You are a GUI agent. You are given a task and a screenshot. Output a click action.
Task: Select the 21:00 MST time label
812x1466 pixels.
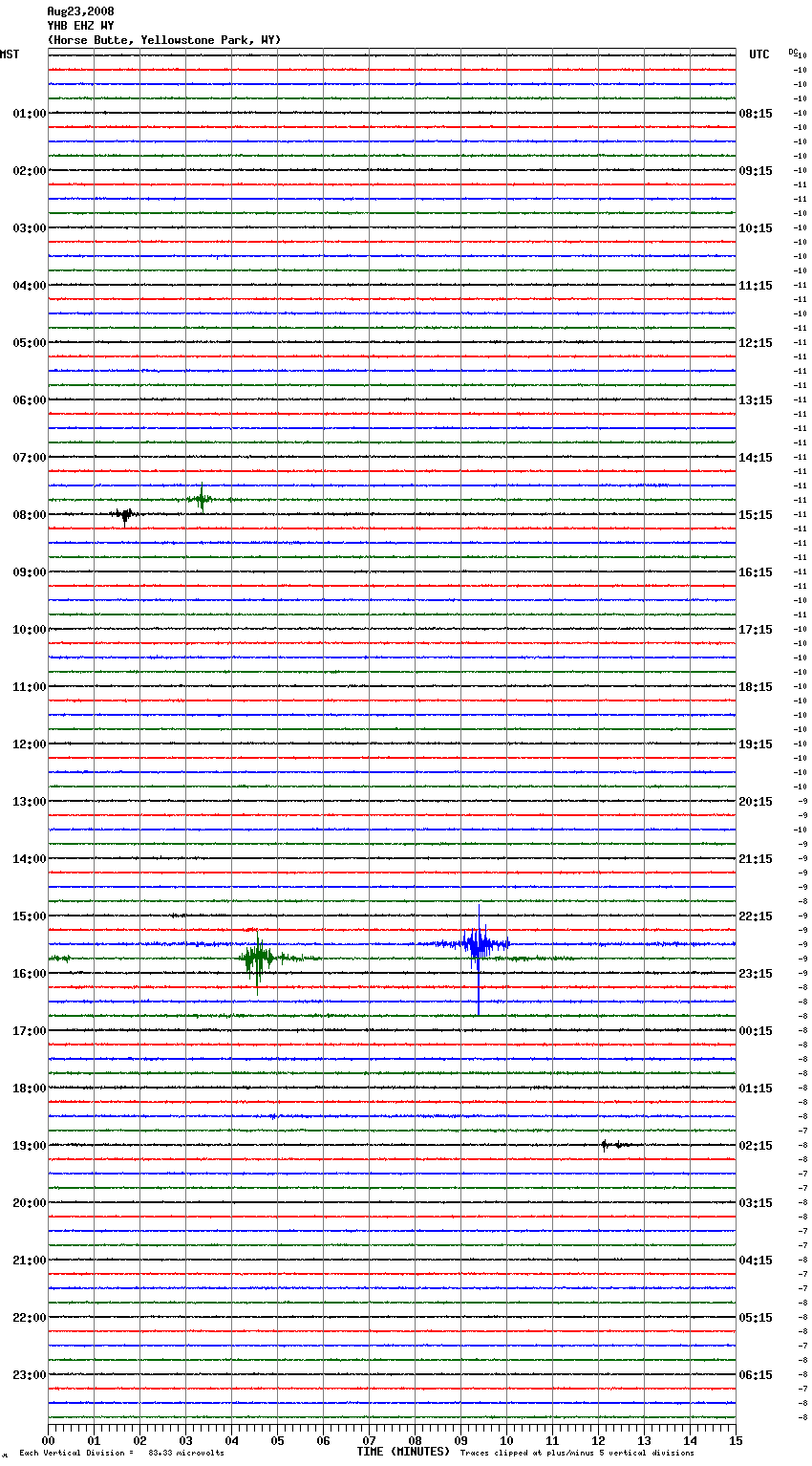coord(30,1261)
